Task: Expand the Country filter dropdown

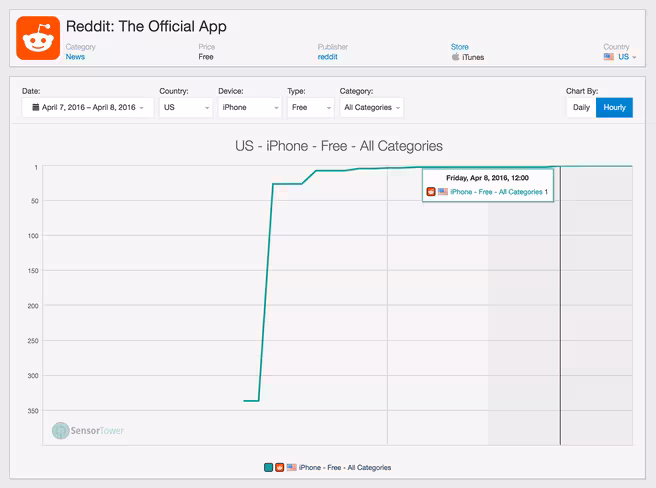Action: [x=186, y=108]
